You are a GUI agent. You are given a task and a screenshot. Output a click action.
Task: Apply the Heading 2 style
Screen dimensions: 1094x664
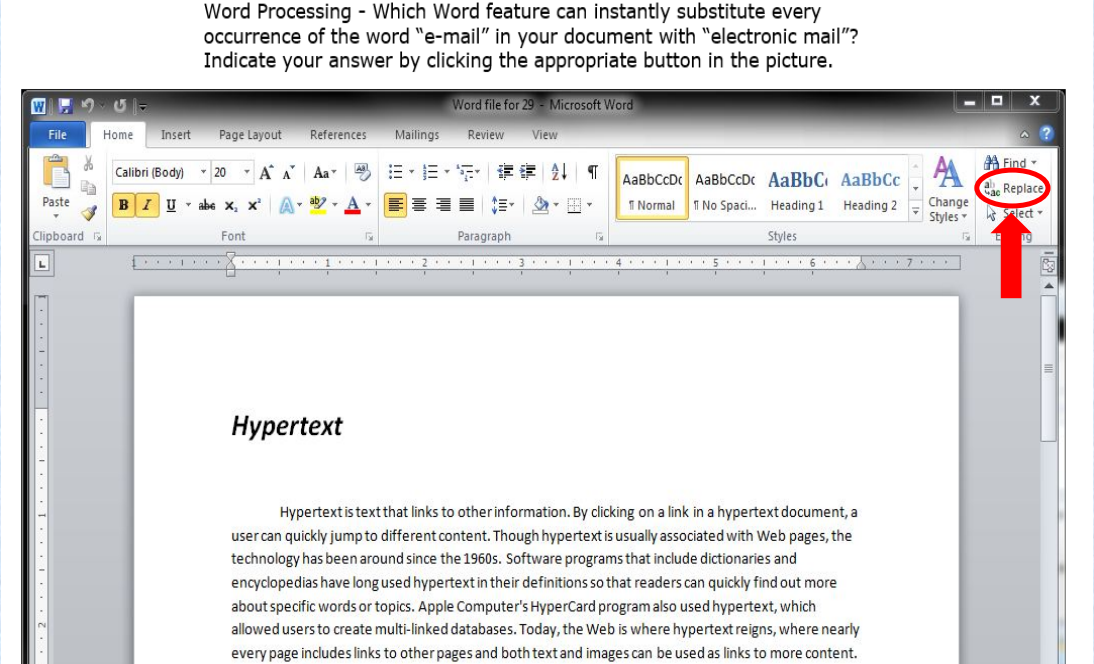pyautogui.click(x=870, y=188)
